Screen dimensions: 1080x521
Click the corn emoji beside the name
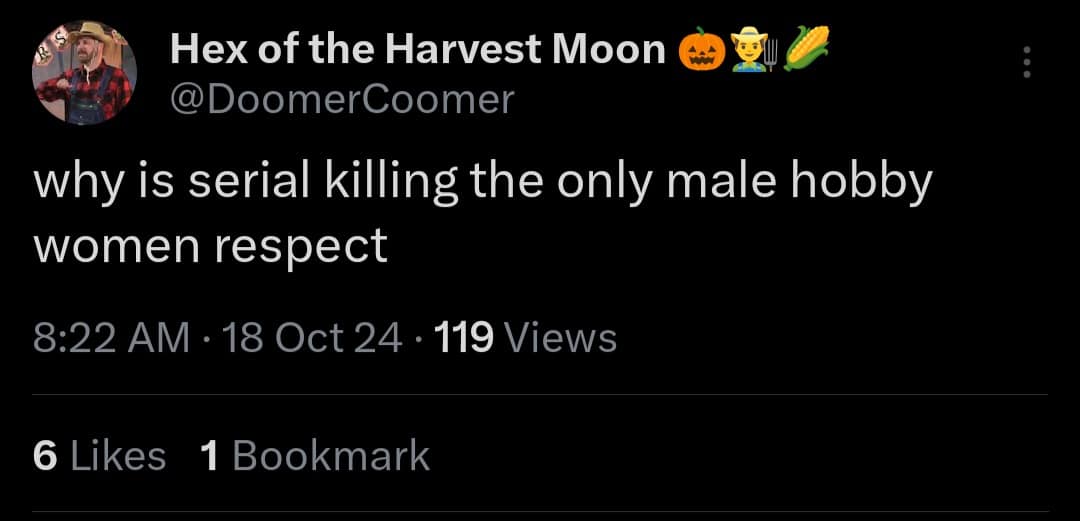pyautogui.click(x=807, y=46)
